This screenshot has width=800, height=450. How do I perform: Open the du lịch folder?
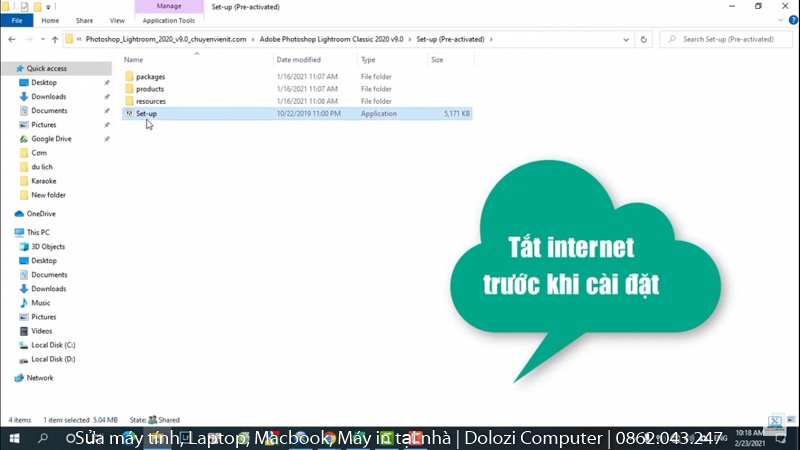(x=41, y=167)
